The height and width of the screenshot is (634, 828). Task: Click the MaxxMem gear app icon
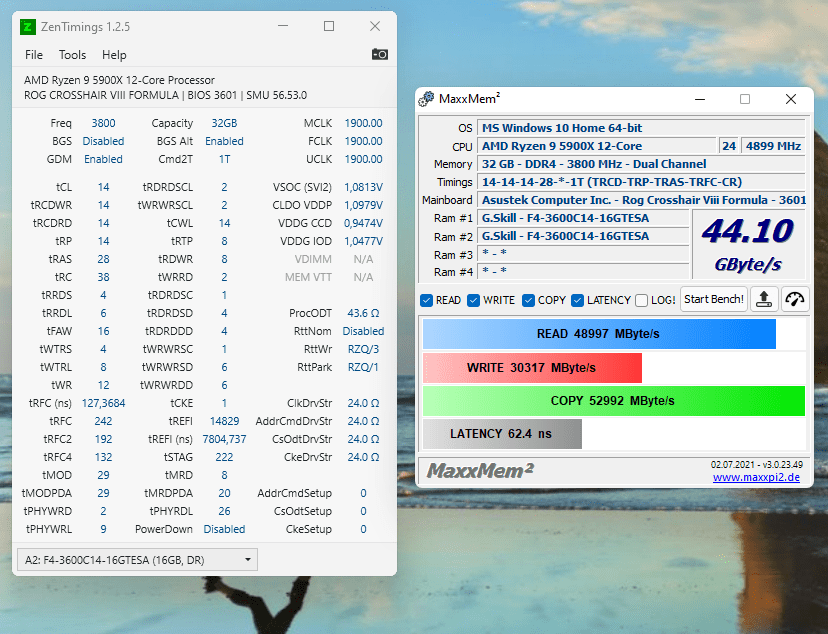click(x=426, y=99)
